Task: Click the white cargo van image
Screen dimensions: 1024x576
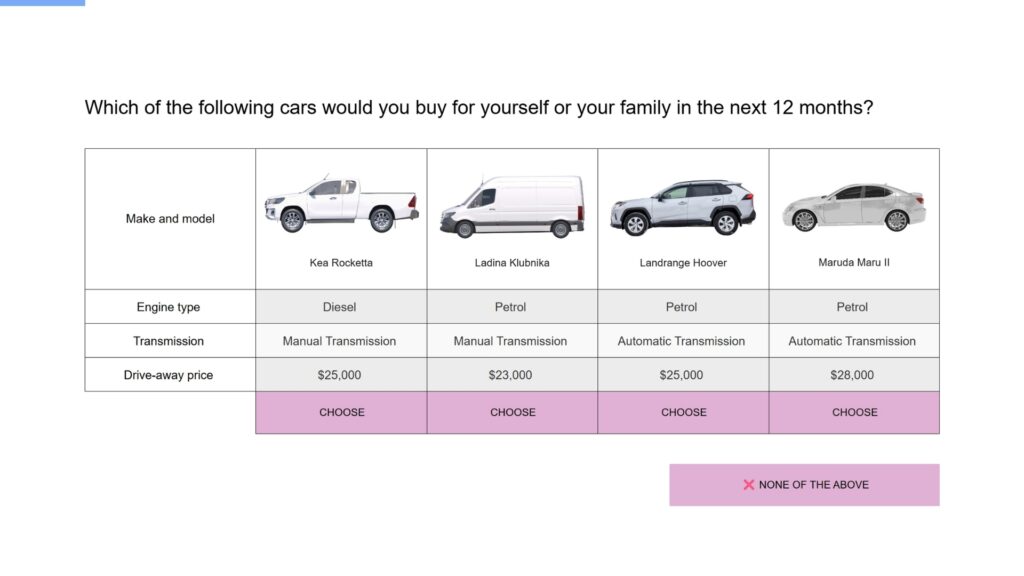Action: [513, 206]
